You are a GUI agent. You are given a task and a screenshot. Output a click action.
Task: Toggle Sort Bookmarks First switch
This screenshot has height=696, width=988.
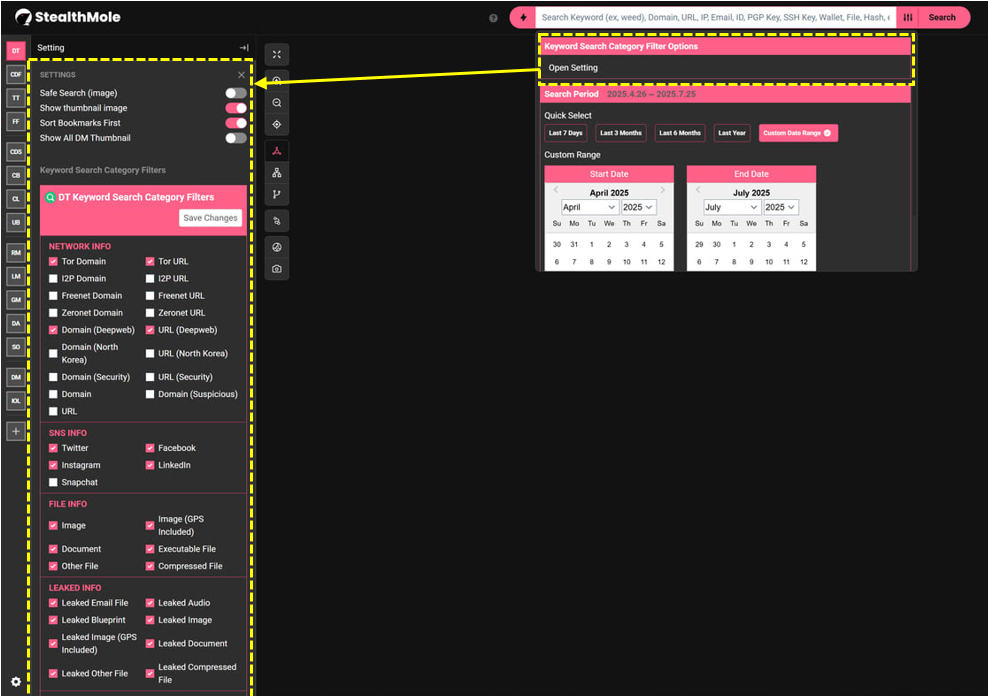[236, 123]
